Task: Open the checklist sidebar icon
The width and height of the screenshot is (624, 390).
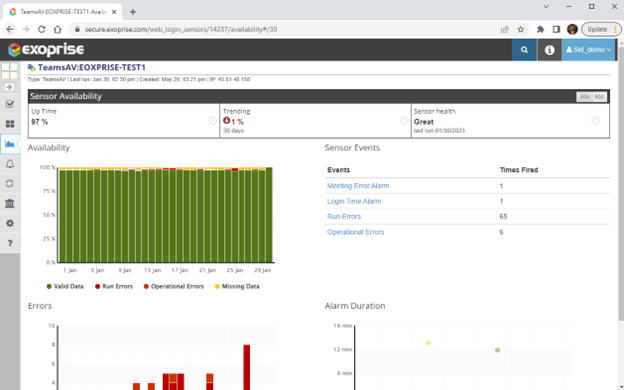Action: 10,104
